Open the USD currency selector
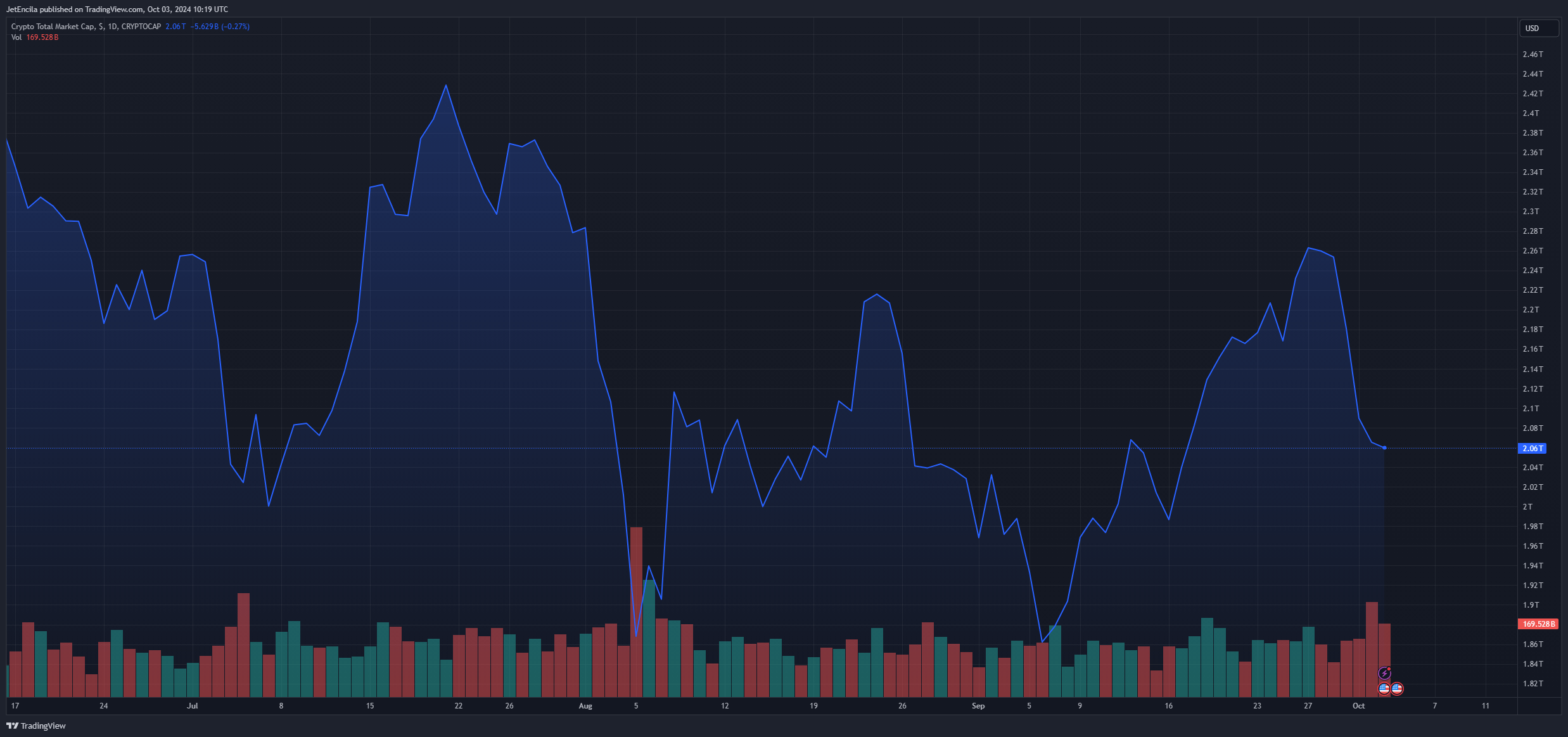Image resolution: width=1568 pixels, height=737 pixels. pos(1539,29)
